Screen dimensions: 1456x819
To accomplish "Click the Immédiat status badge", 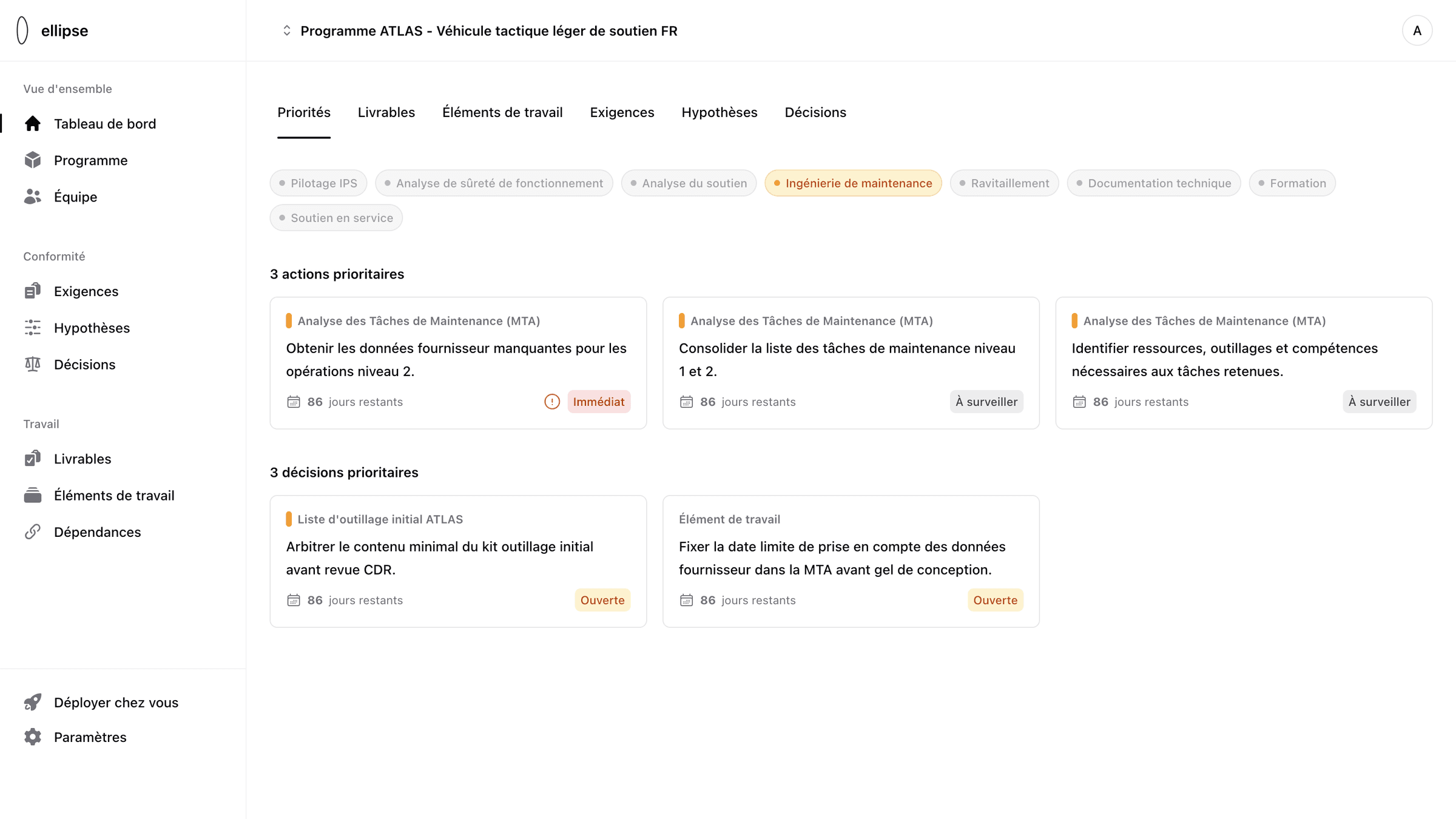I will (x=599, y=402).
